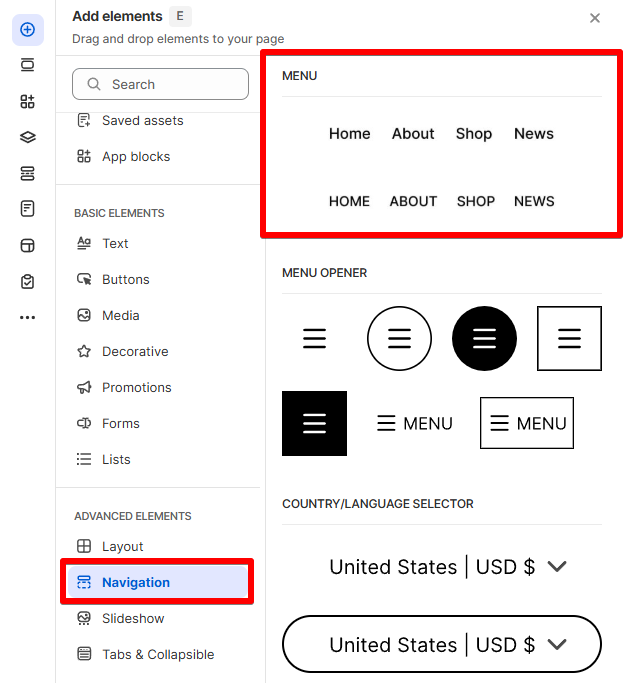Click the COUNTRY/LANGUAGE SELECTOR heading
Image resolution: width=628 pixels, height=683 pixels.
tap(378, 504)
